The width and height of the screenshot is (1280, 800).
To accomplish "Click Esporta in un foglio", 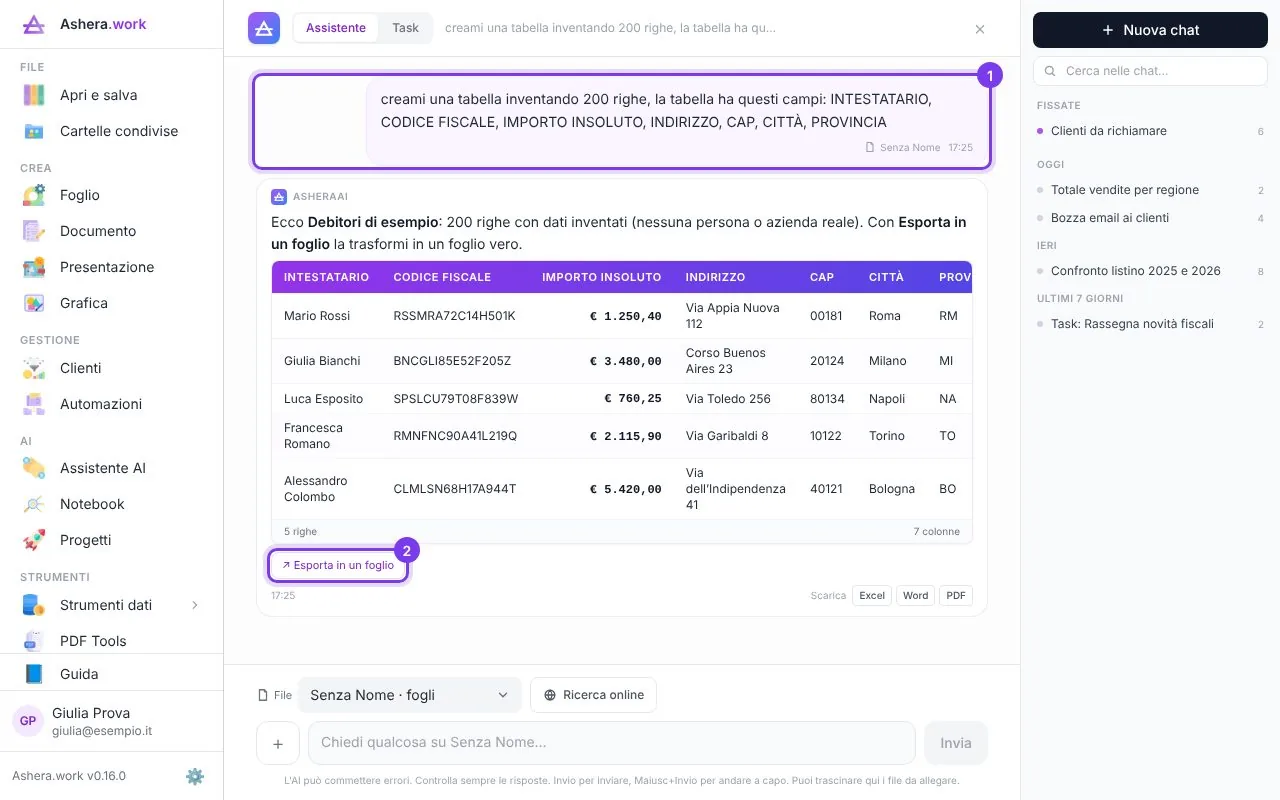I will (338, 565).
